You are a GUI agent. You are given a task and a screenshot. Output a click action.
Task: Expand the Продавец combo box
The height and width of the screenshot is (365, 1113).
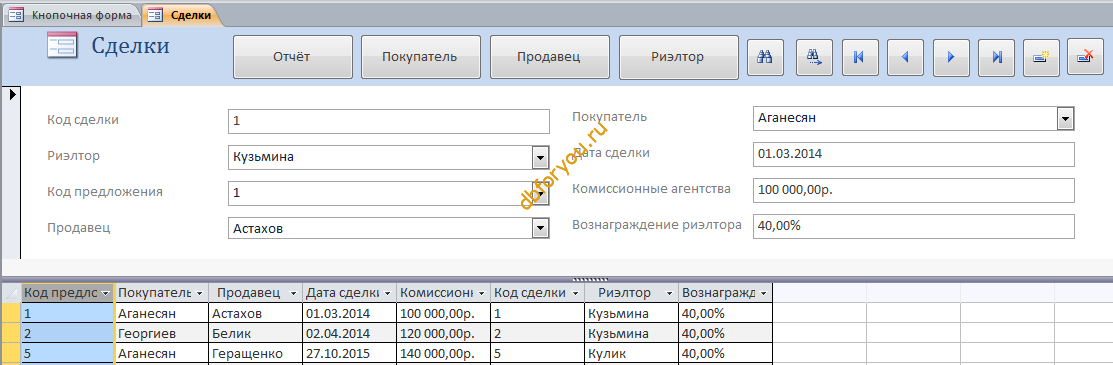pos(541,228)
